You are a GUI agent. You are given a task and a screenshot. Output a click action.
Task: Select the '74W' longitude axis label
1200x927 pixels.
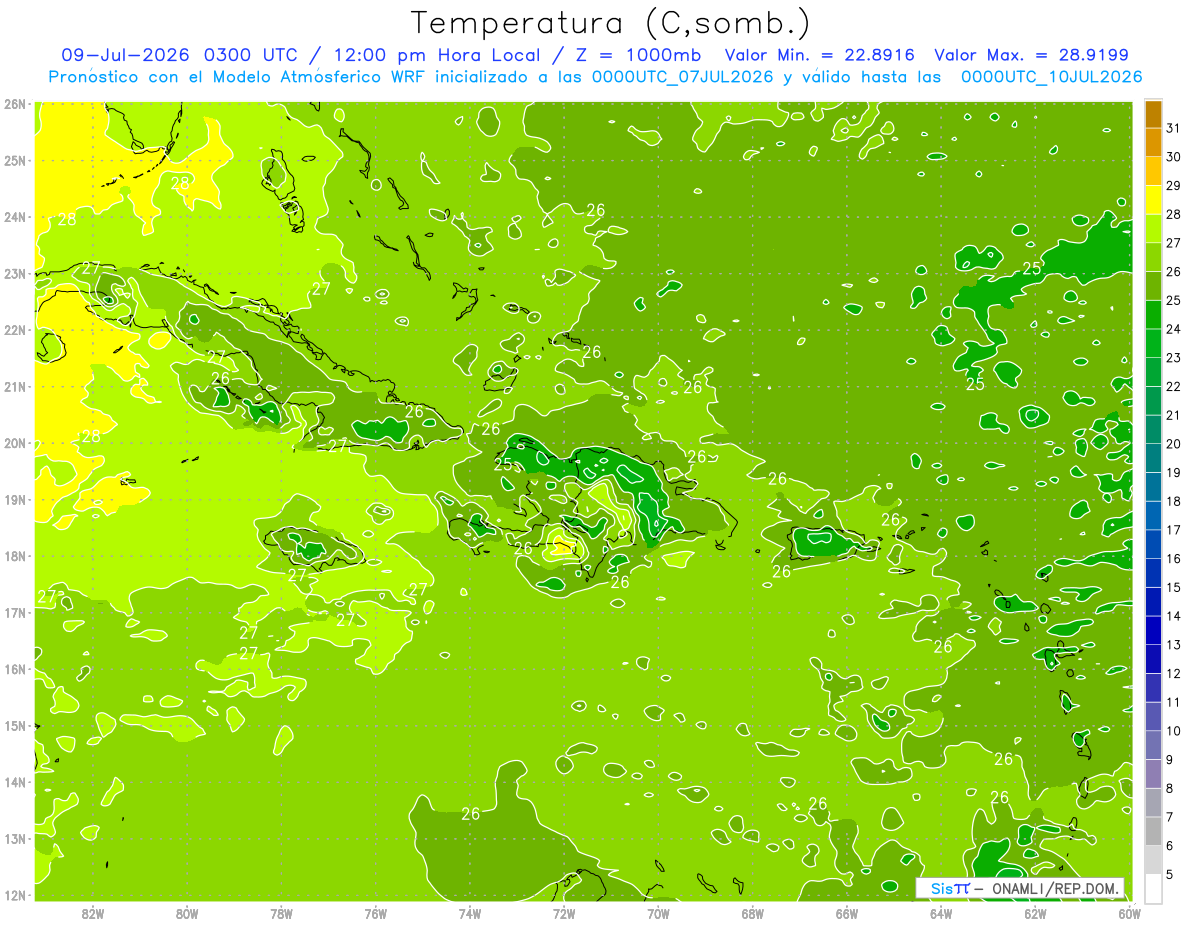pyautogui.click(x=469, y=913)
